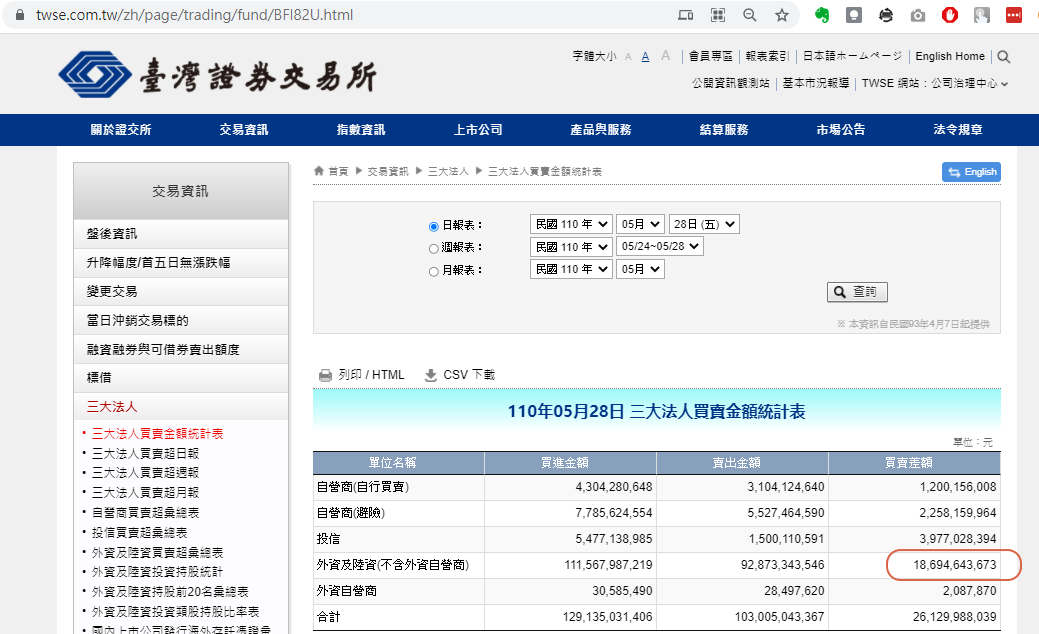
Task: Click the zoom magnifier icon in address bar
Action: 750,15
